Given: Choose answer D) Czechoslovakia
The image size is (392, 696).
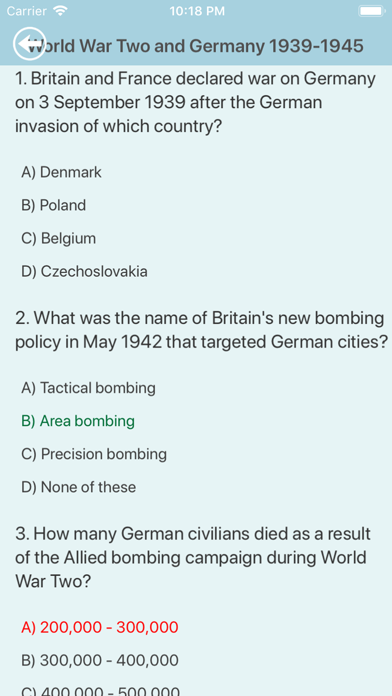Looking at the screenshot, I should point(84,271).
